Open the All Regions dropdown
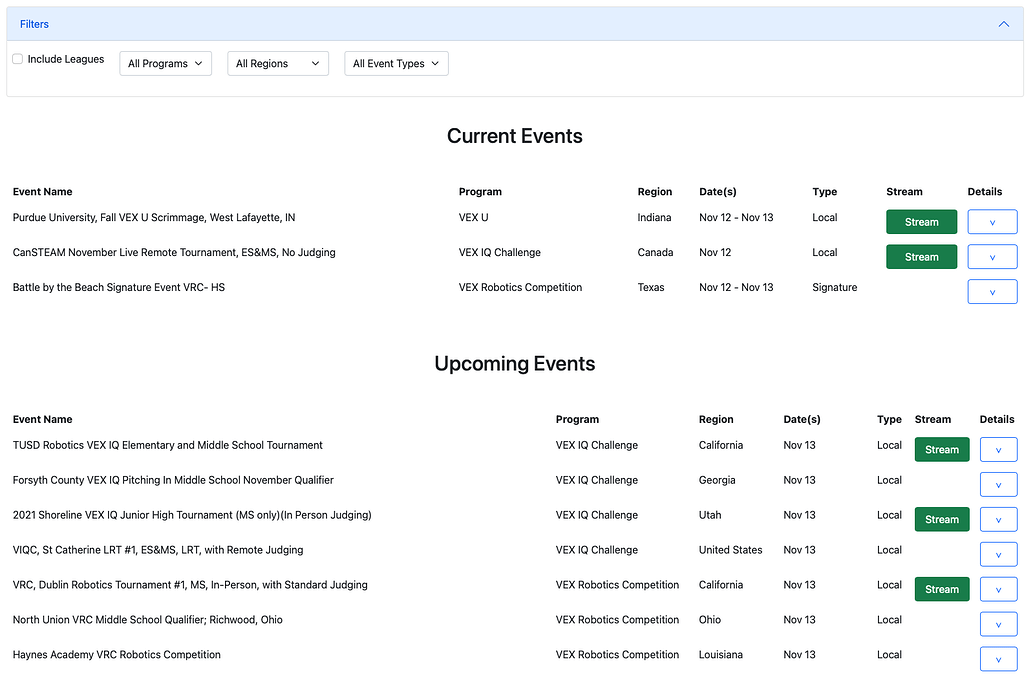Image resolution: width=1035 pixels, height=678 pixels. pyautogui.click(x=278, y=63)
